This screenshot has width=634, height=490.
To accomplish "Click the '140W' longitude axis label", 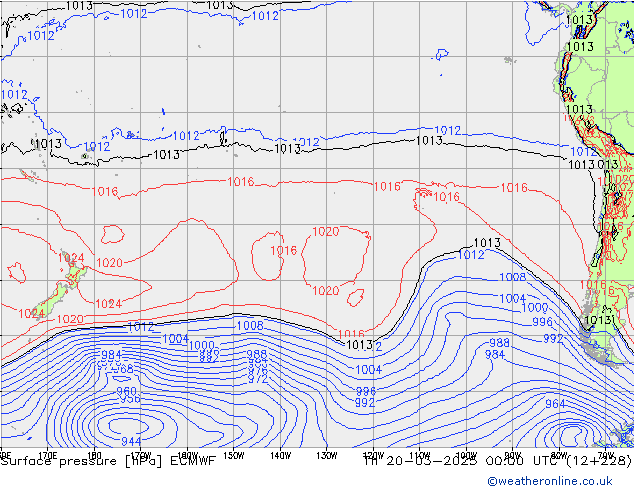I will click(280, 455).
